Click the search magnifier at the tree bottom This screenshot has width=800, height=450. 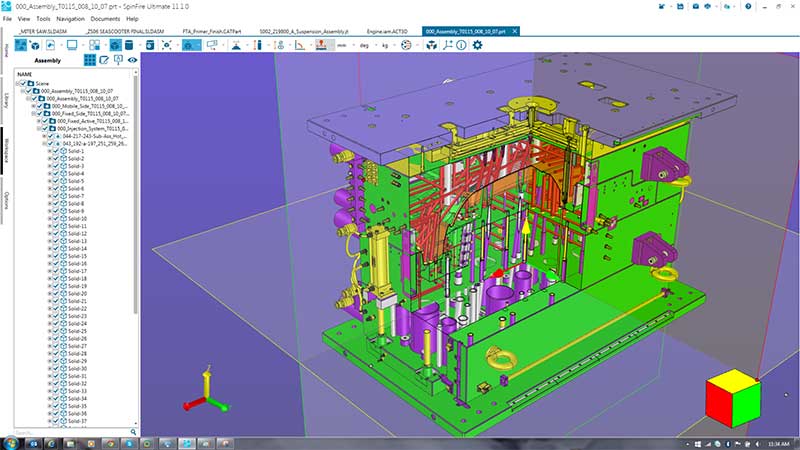pyautogui.click(x=133, y=432)
